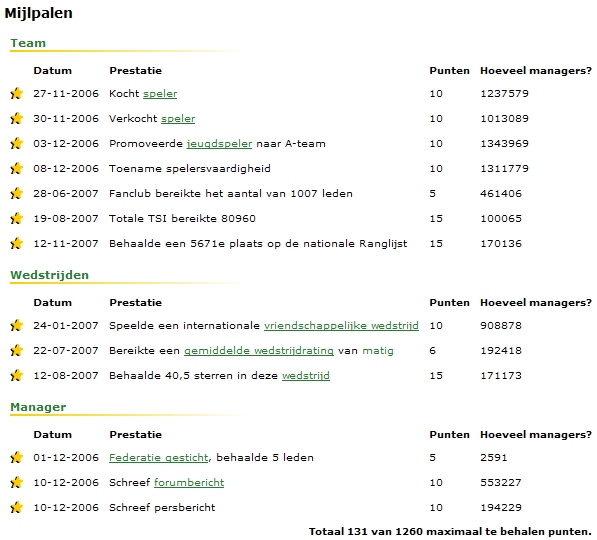
Task: Open the forumbericht link
Action: tap(189, 482)
